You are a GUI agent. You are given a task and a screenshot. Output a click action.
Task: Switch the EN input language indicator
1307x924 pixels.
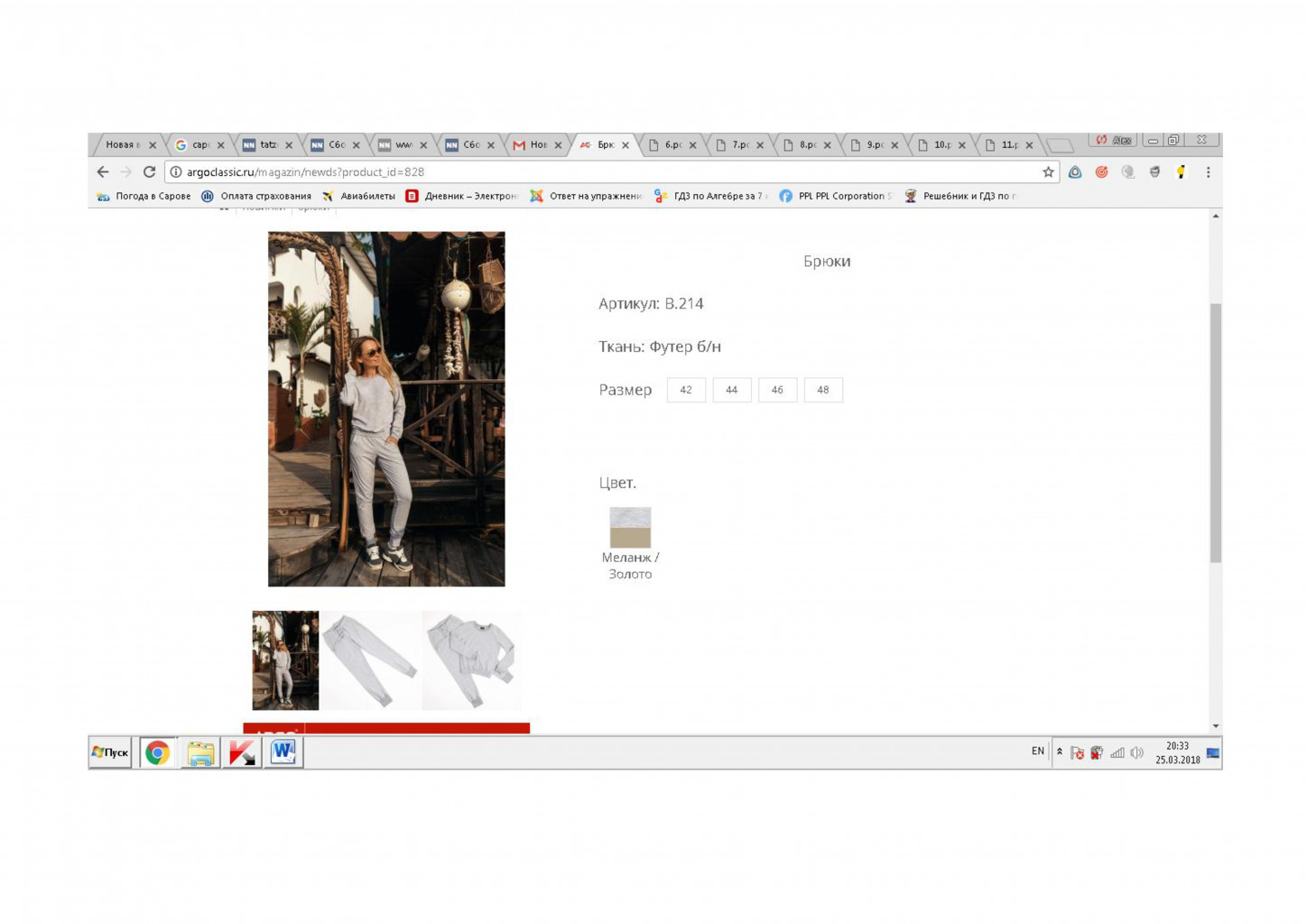click(x=1038, y=751)
